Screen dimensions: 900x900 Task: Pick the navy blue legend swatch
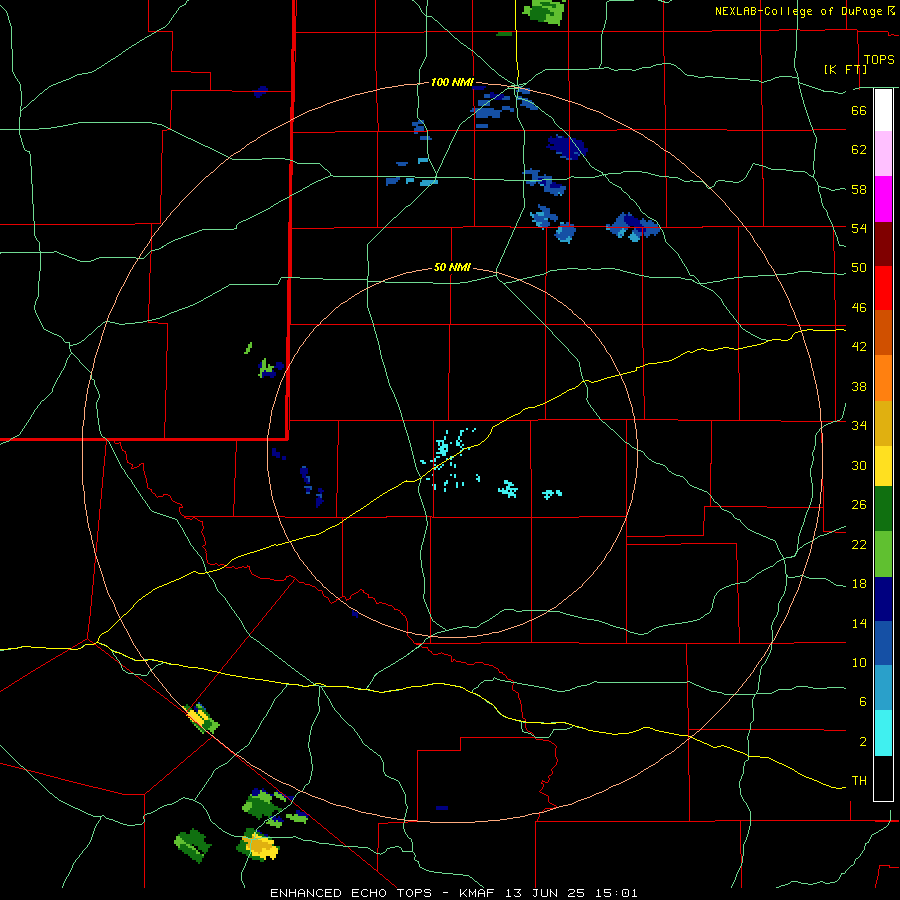(883, 599)
